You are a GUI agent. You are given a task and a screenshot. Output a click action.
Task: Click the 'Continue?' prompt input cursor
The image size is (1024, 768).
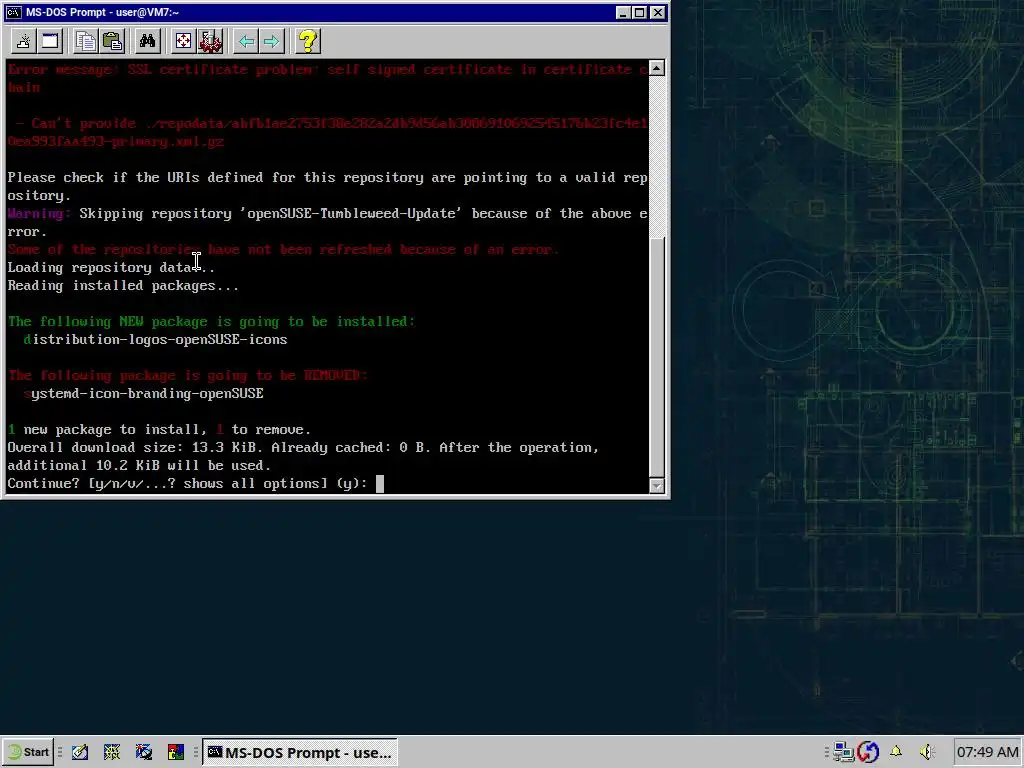[x=379, y=484]
